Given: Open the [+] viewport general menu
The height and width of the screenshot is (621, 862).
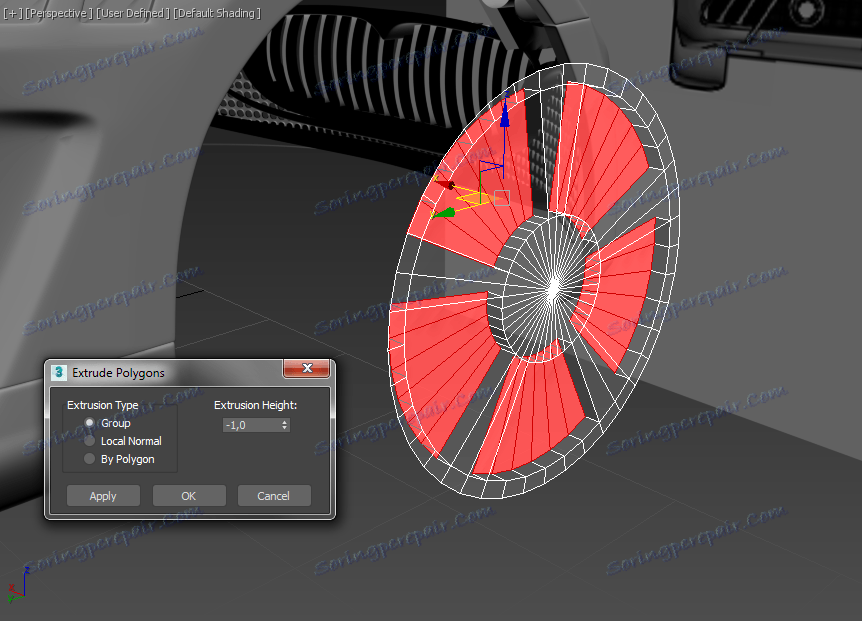Looking at the screenshot, I should click(x=12, y=13).
